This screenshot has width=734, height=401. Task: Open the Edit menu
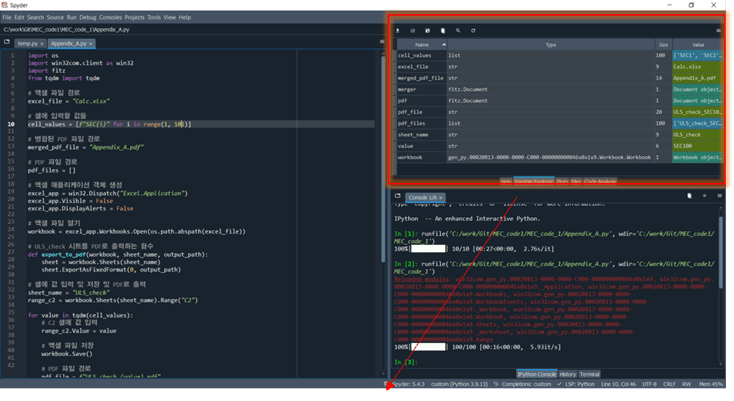tap(19, 17)
